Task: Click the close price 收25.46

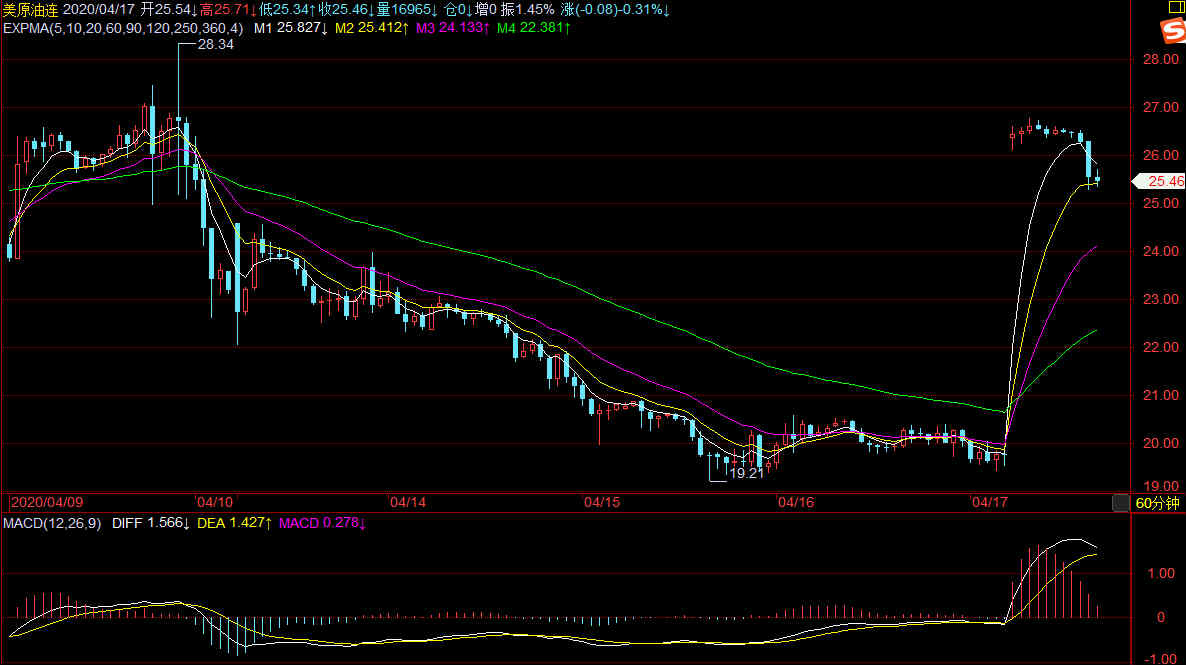Action: (x=346, y=10)
